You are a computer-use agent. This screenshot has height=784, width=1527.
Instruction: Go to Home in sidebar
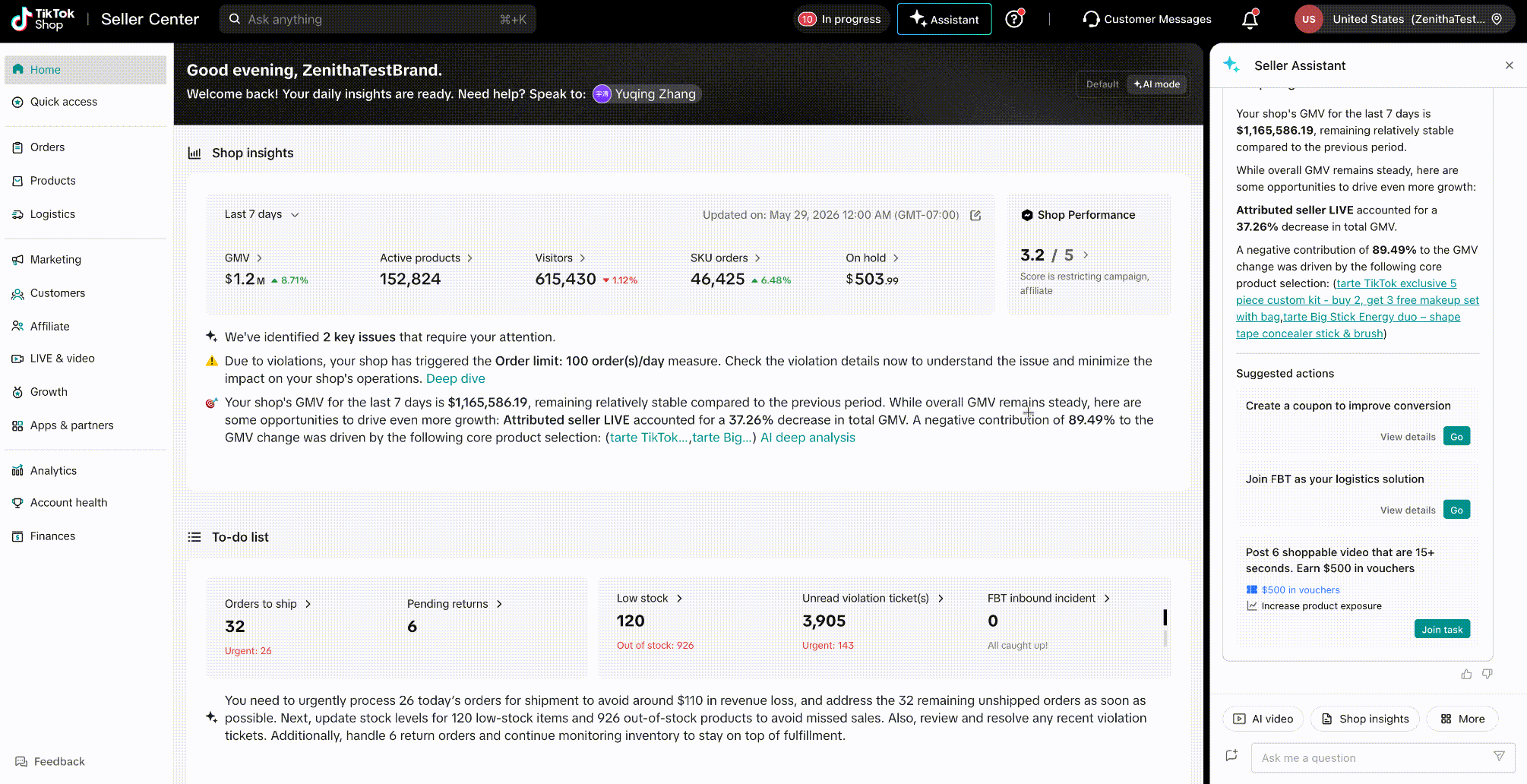[85, 70]
